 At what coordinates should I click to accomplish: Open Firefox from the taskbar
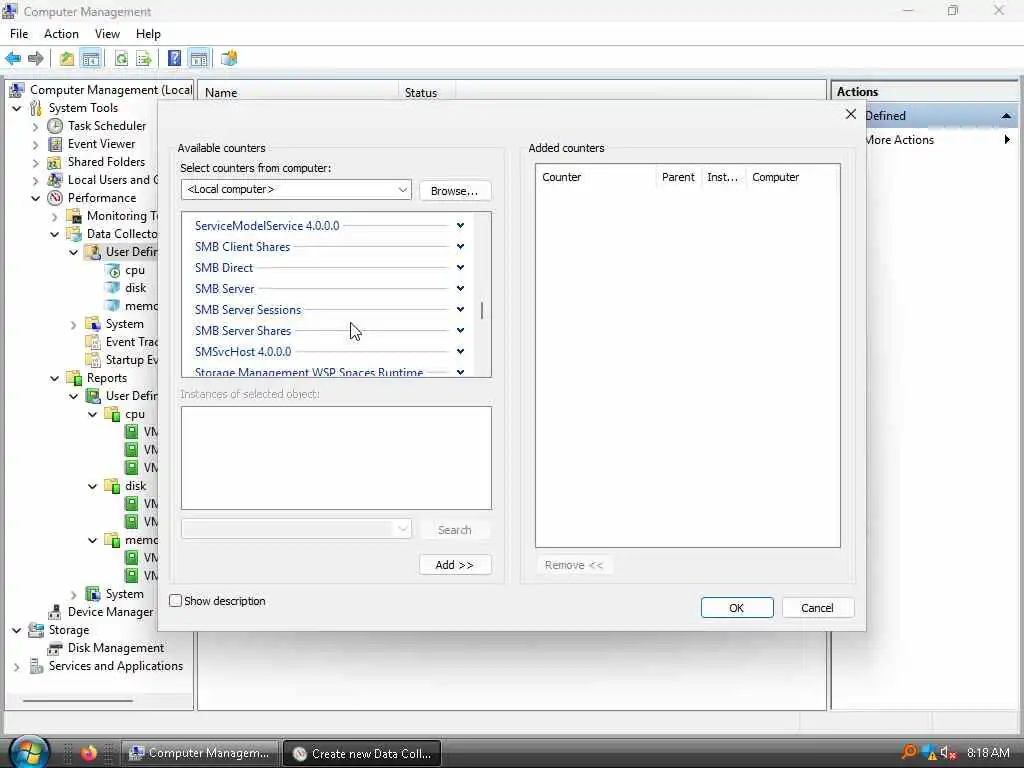pyautogui.click(x=89, y=752)
